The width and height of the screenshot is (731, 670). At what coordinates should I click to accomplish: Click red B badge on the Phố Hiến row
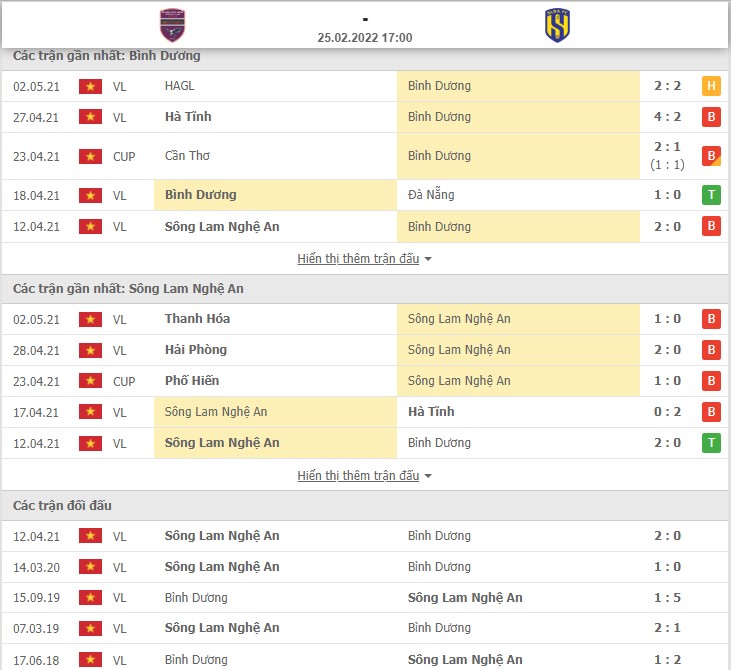[711, 381]
